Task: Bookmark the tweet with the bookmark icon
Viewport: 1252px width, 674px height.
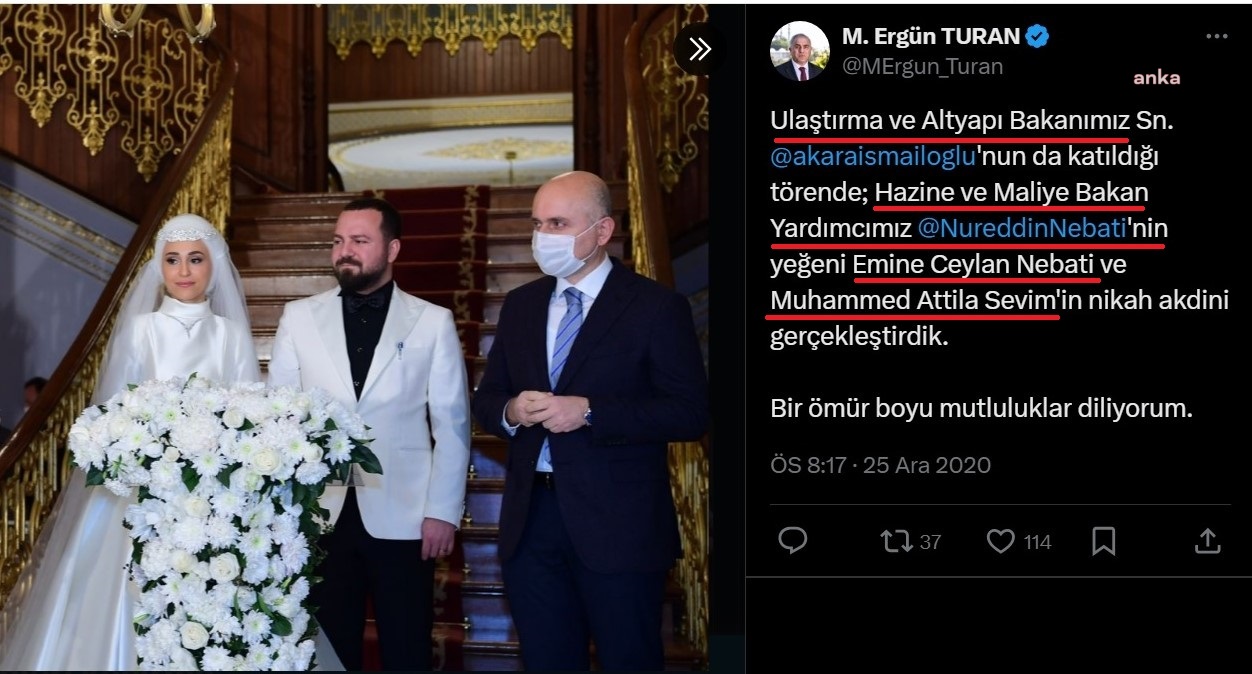Action: (1103, 541)
